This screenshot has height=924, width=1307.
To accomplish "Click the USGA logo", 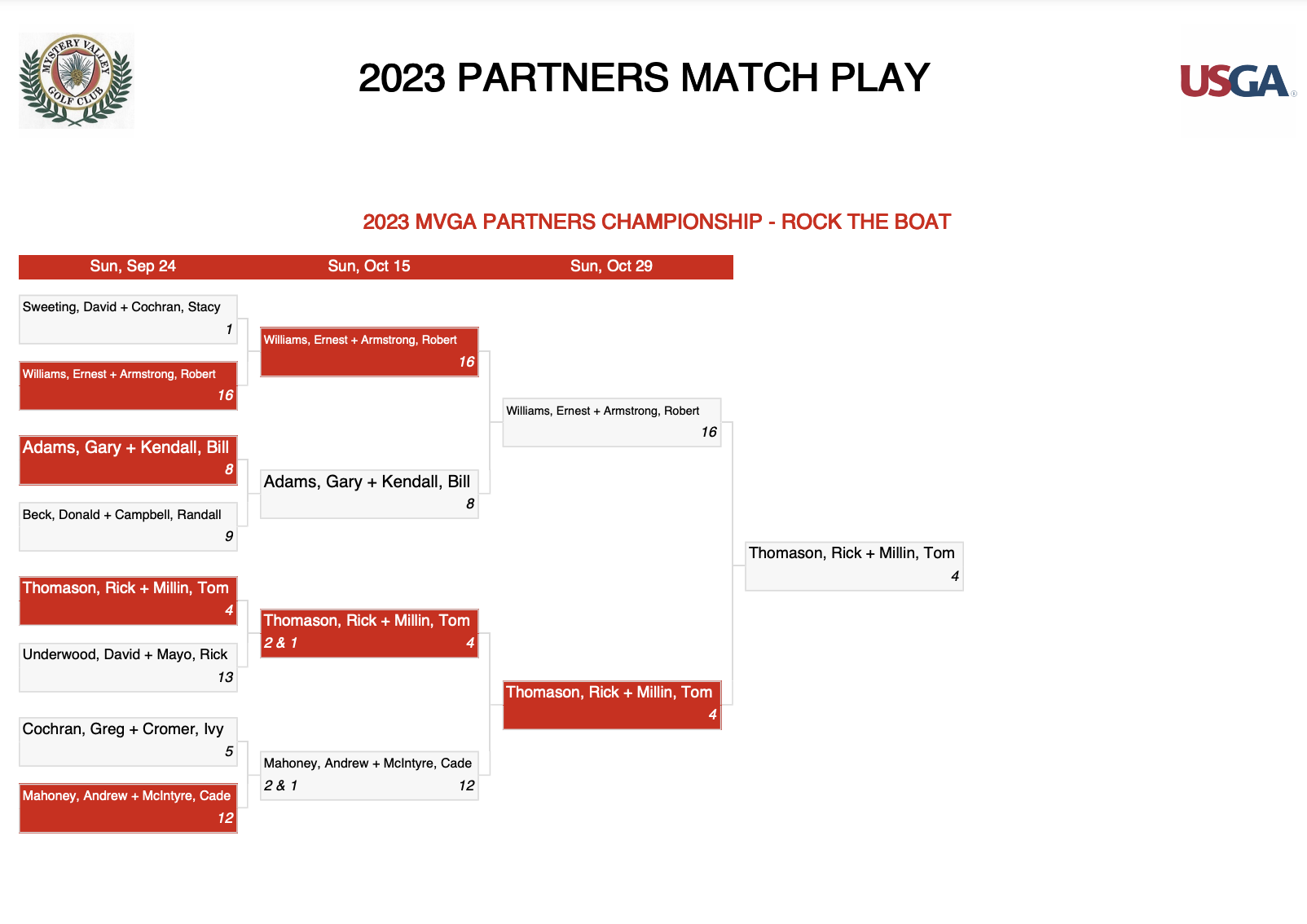I will pyautogui.click(x=1238, y=81).
